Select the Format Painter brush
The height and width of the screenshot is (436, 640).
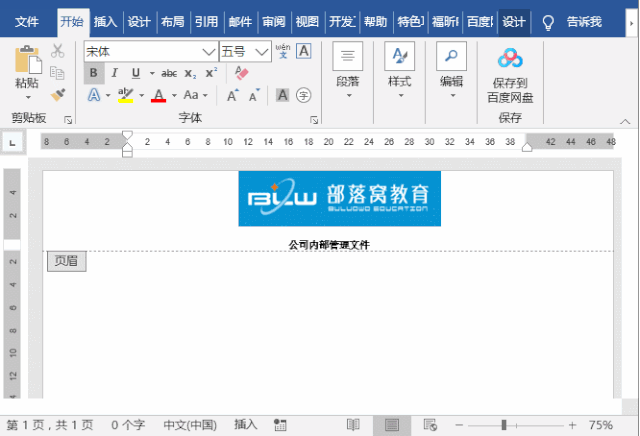coord(58,95)
